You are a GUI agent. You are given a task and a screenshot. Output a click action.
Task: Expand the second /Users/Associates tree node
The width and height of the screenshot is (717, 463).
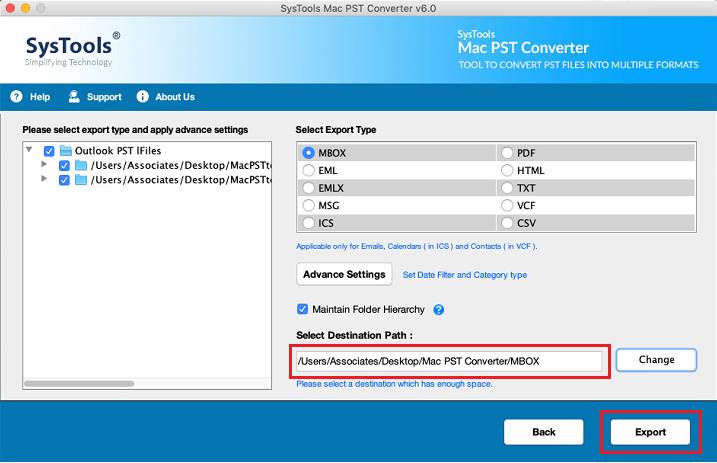tap(44, 178)
